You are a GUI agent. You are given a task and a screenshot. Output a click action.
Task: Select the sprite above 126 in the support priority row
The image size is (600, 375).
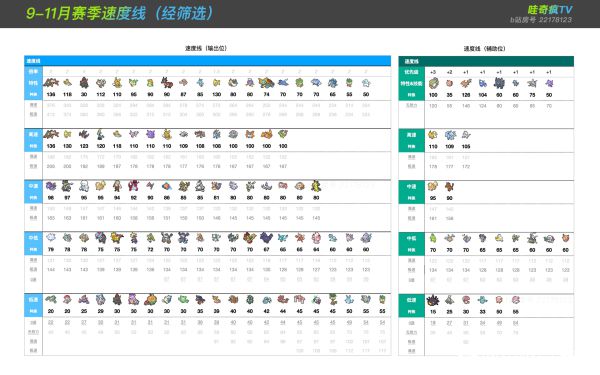[466, 83]
